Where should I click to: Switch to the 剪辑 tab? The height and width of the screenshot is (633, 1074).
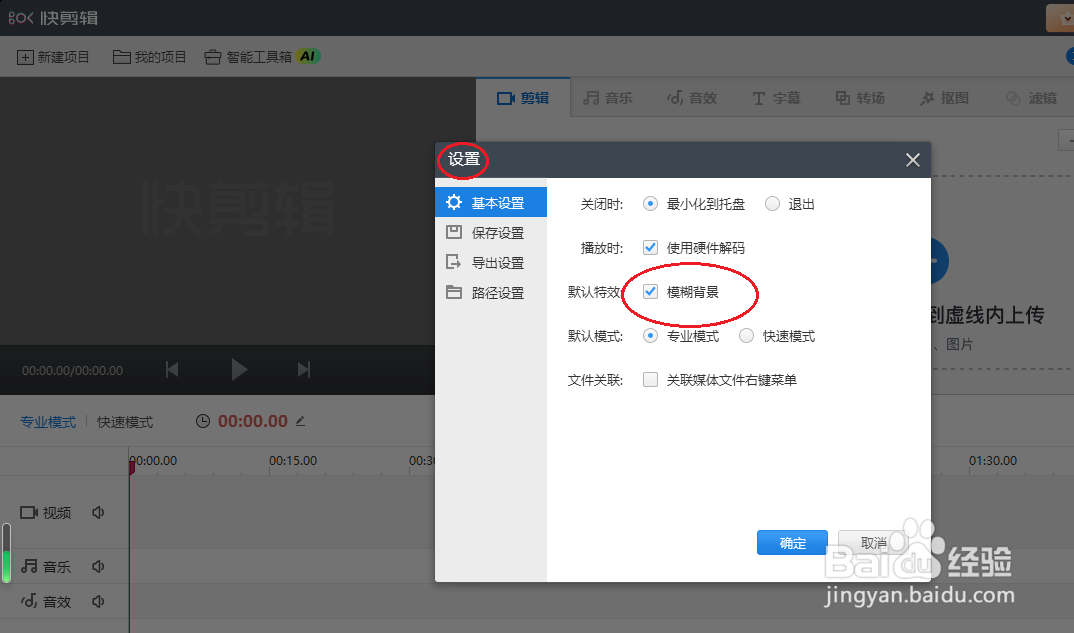[x=523, y=98]
